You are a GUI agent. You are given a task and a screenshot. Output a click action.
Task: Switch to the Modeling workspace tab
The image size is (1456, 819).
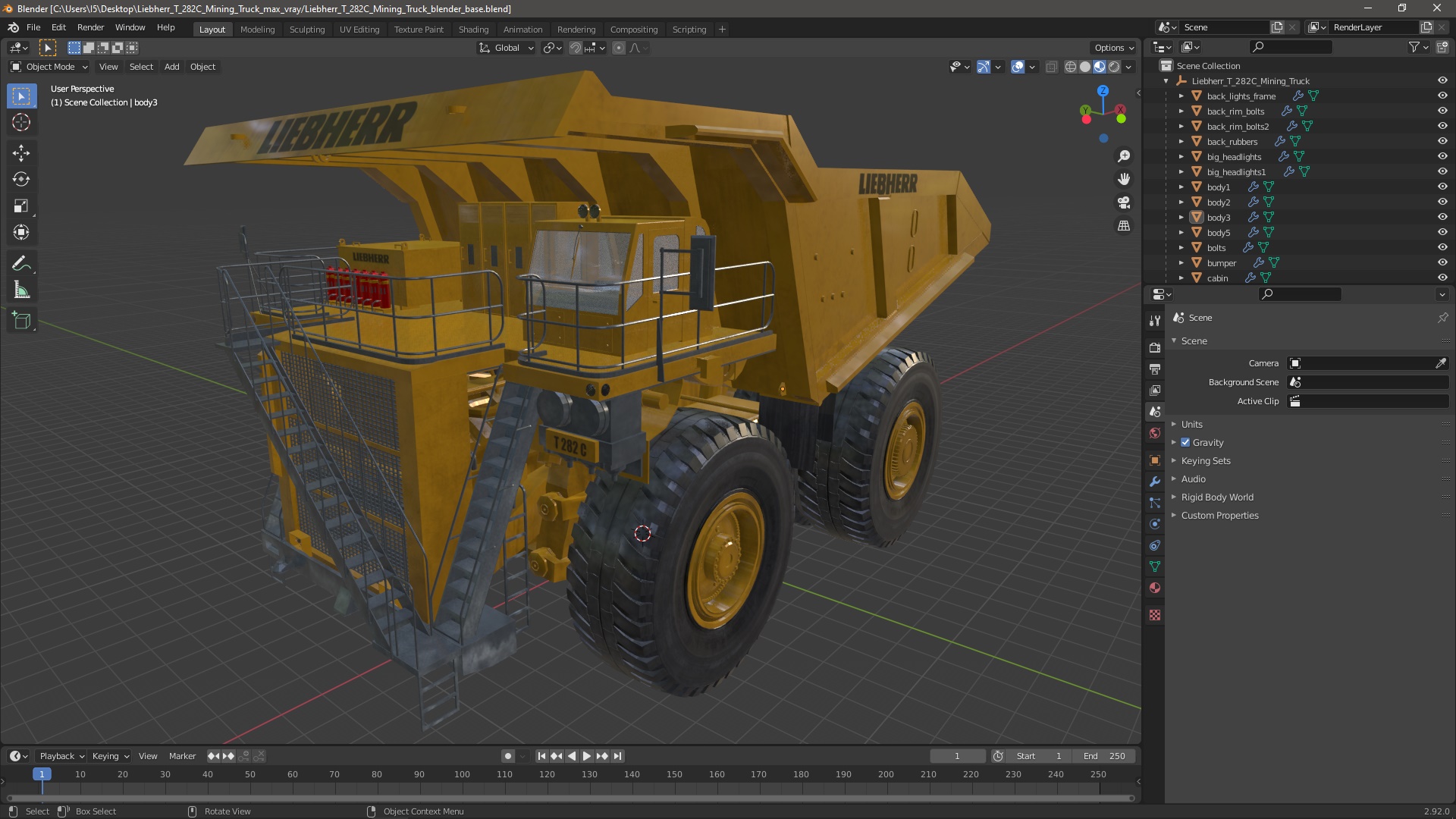click(x=257, y=30)
